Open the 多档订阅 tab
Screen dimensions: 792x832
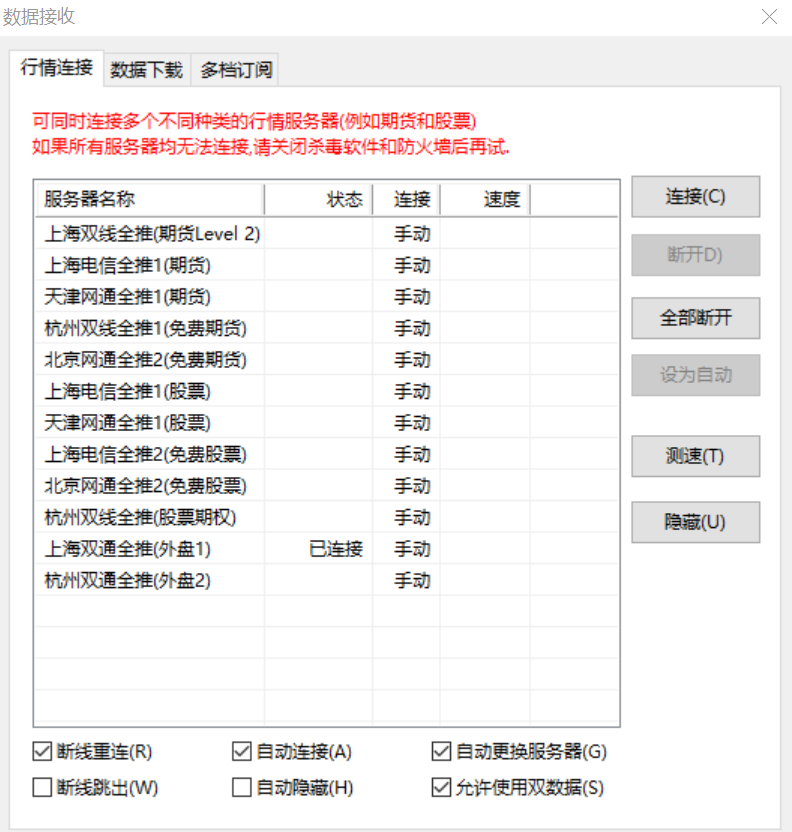(x=236, y=70)
